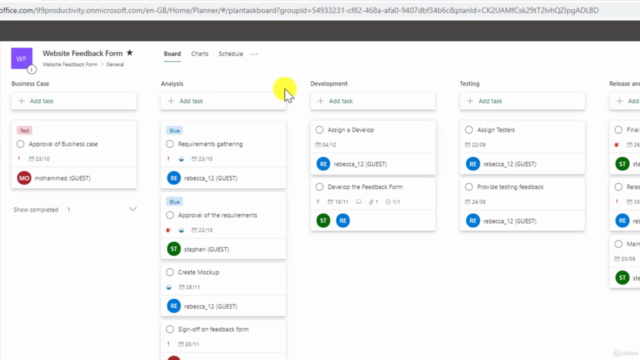Switch to the Charts tab

tap(200, 54)
